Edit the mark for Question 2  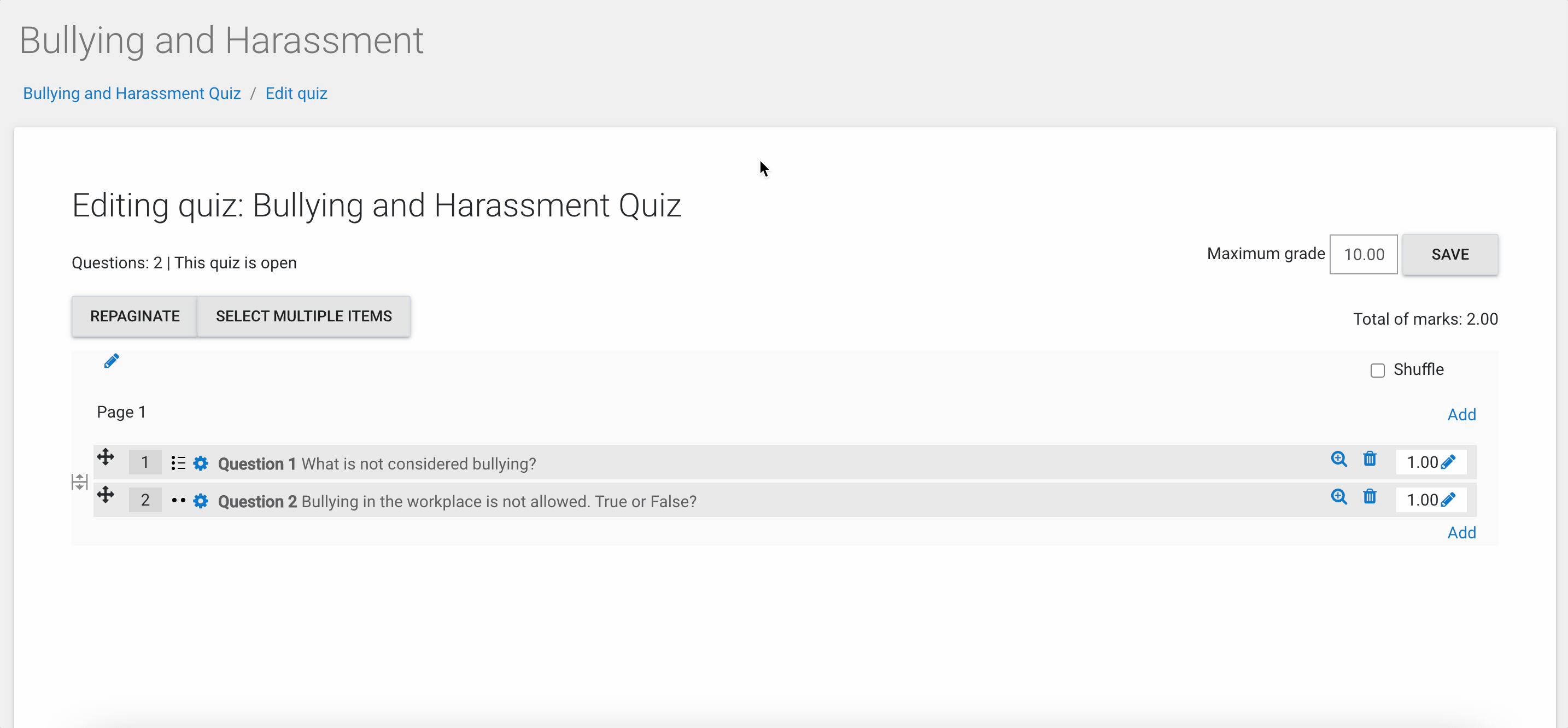1448,500
